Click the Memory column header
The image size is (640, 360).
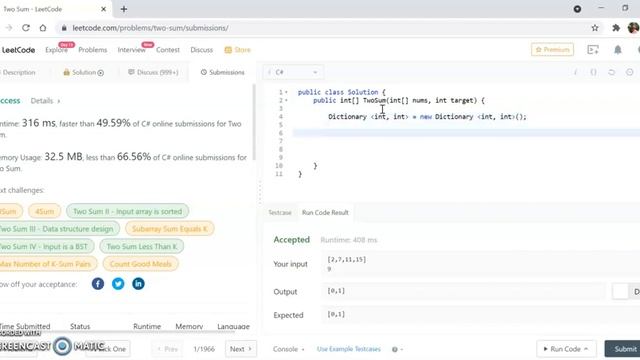pos(189,327)
